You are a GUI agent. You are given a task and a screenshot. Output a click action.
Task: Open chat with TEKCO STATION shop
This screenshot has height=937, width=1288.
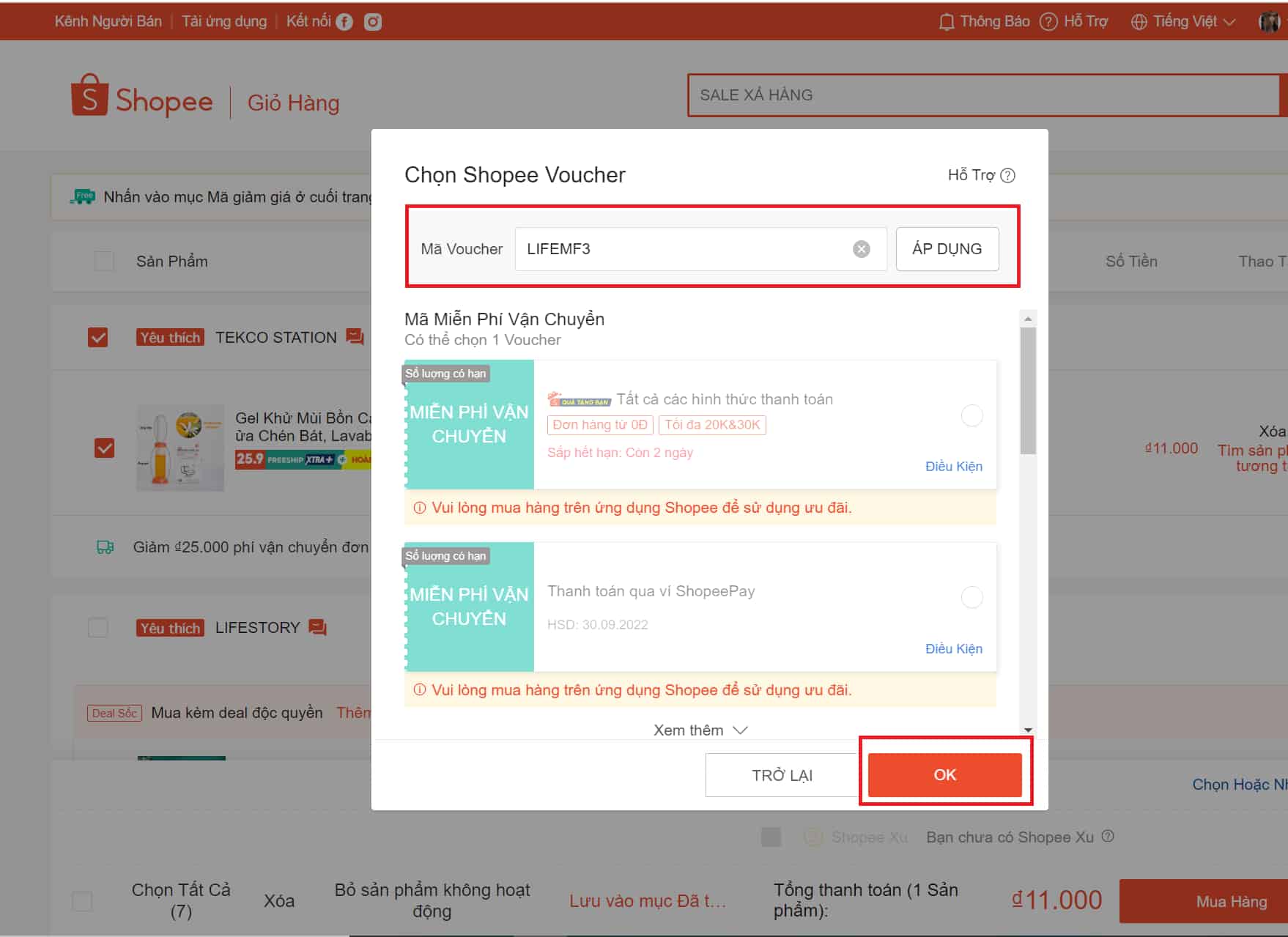pos(355,337)
